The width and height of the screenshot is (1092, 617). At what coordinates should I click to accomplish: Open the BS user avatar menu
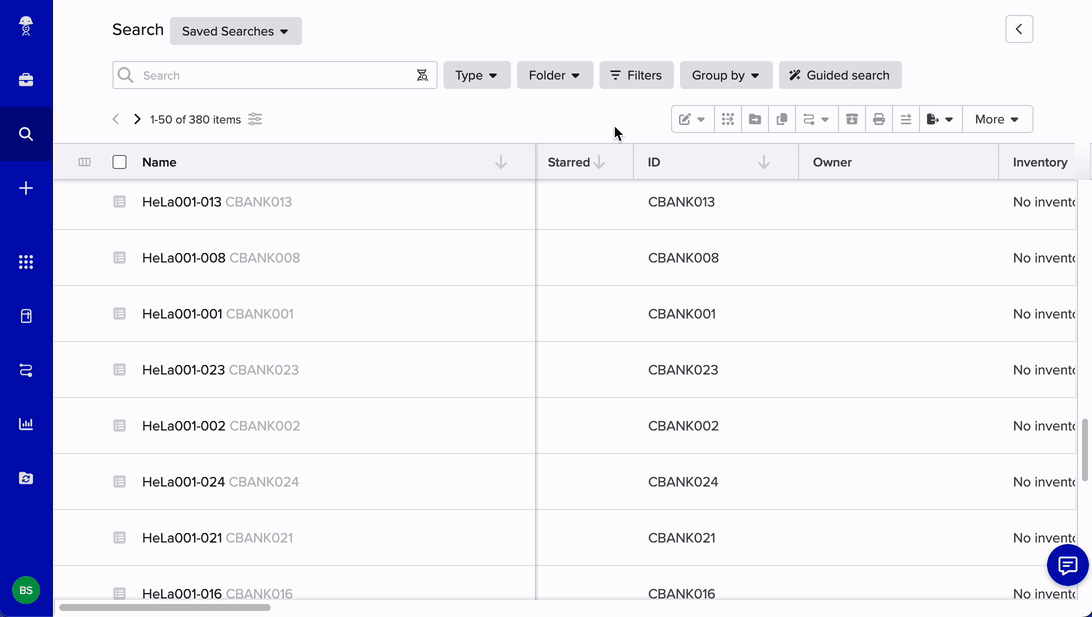coord(26,590)
